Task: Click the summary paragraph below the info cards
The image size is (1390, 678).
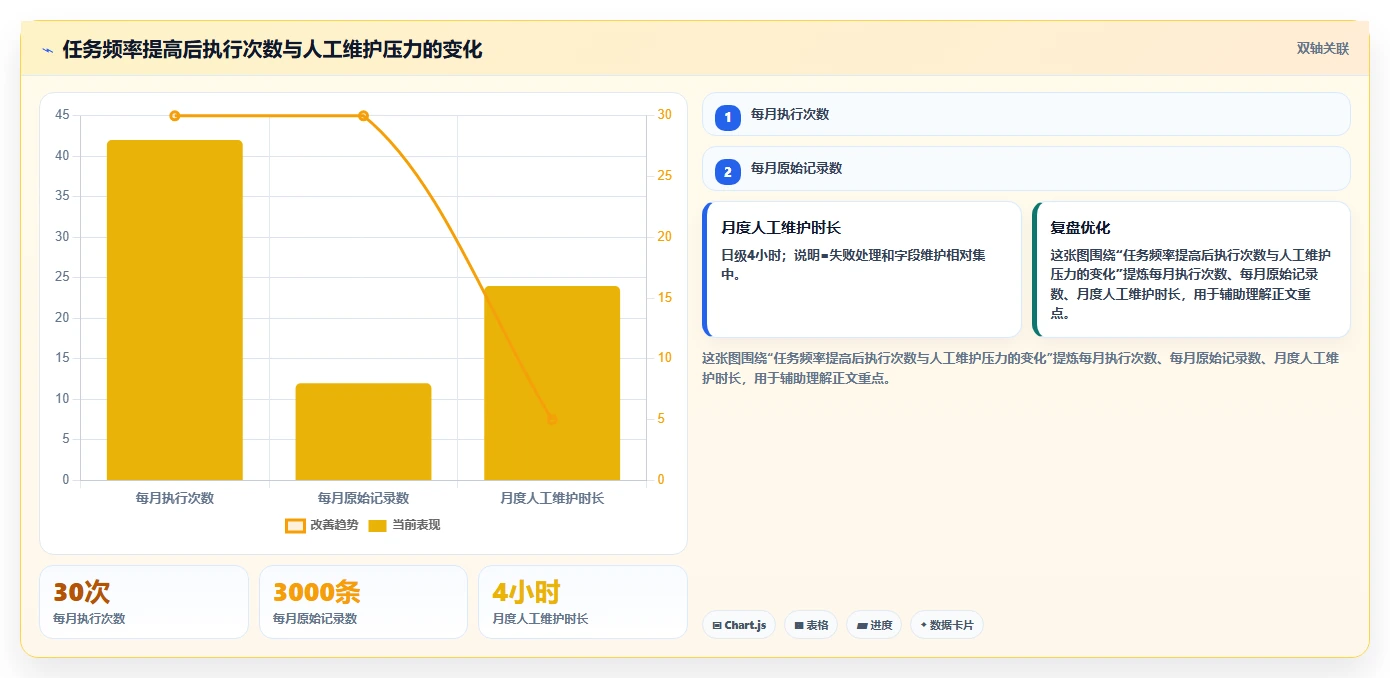Action: [x=1021, y=368]
